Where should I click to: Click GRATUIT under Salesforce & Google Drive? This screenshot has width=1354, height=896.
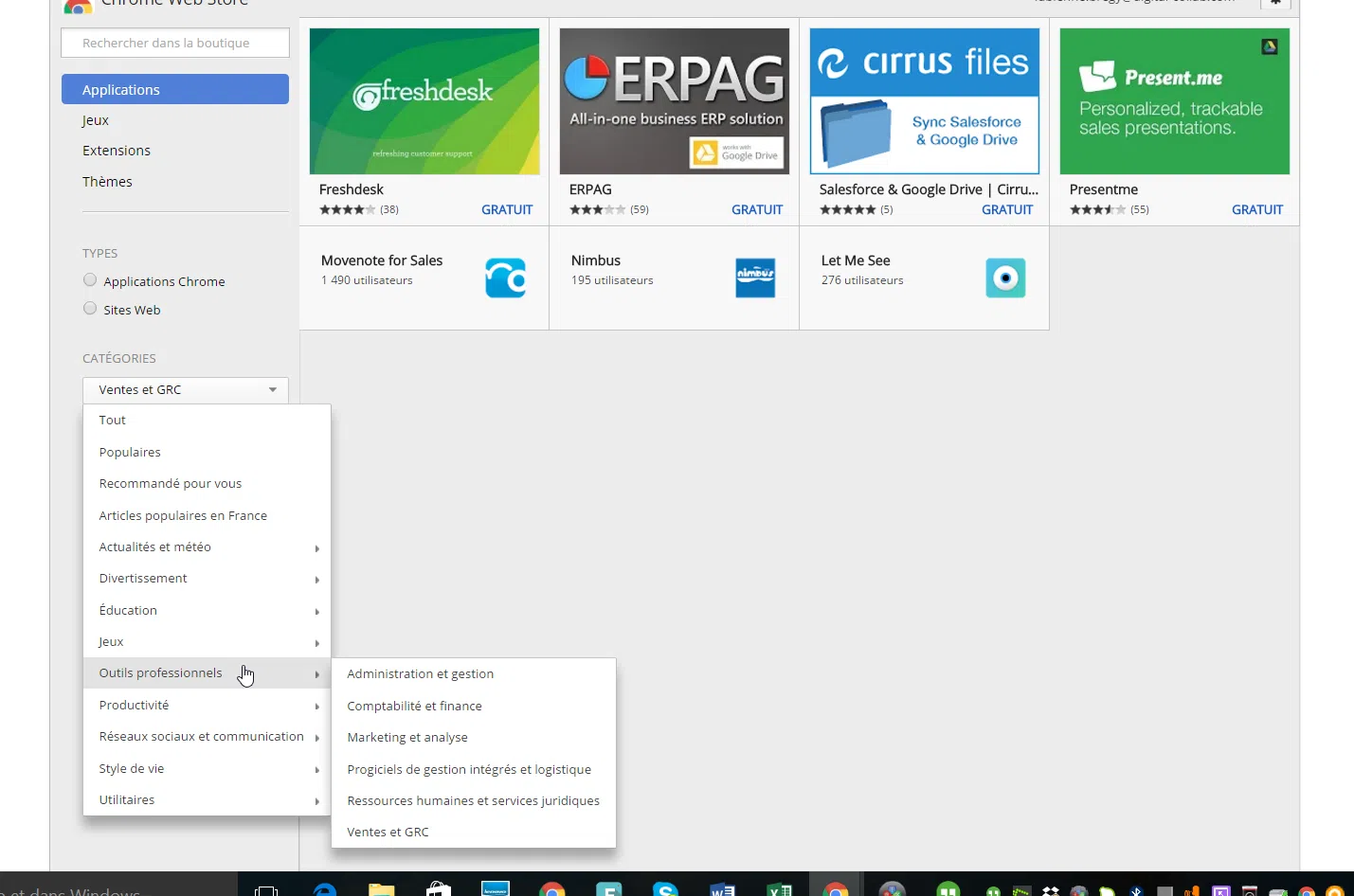tap(1007, 210)
